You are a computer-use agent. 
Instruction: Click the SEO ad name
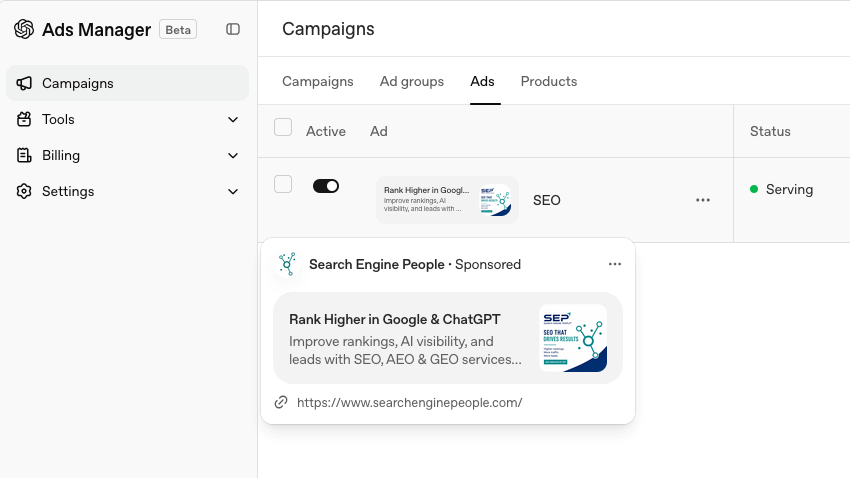(546, 200)
